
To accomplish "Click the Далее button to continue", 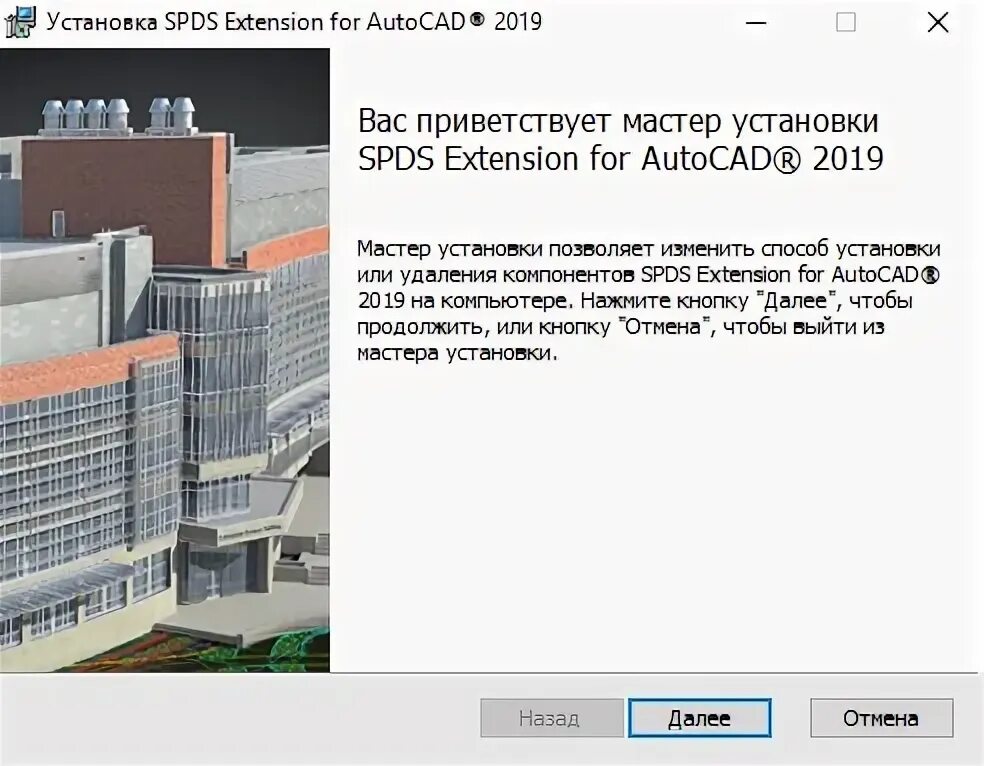I will [699, 718].
